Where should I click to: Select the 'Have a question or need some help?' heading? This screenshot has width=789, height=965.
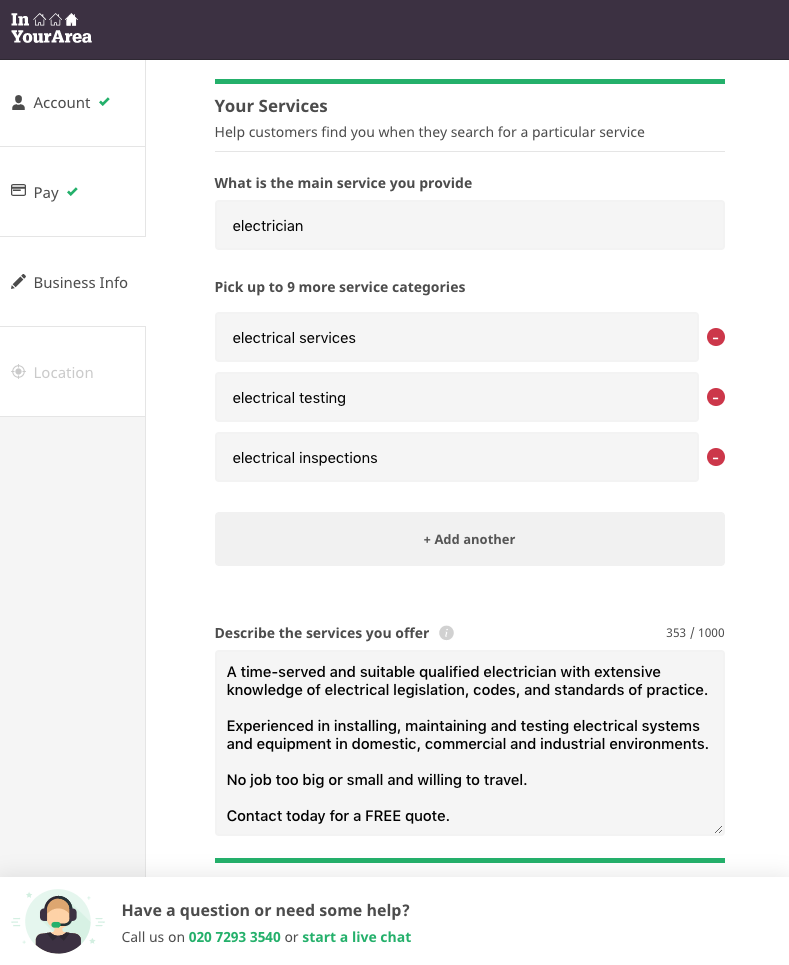[266, 910]
